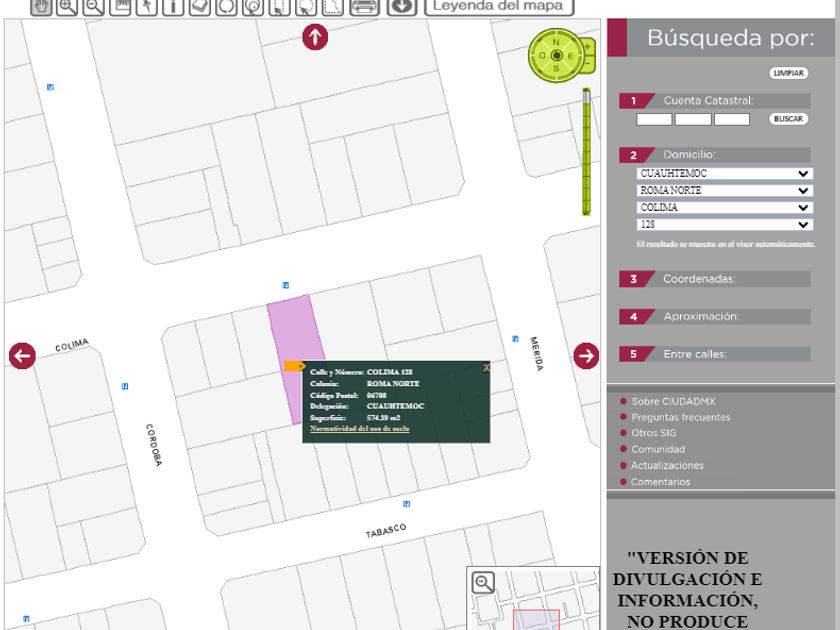Choose the circle-with-point buffer tool

pyautogui.click(x=253, y=6)
